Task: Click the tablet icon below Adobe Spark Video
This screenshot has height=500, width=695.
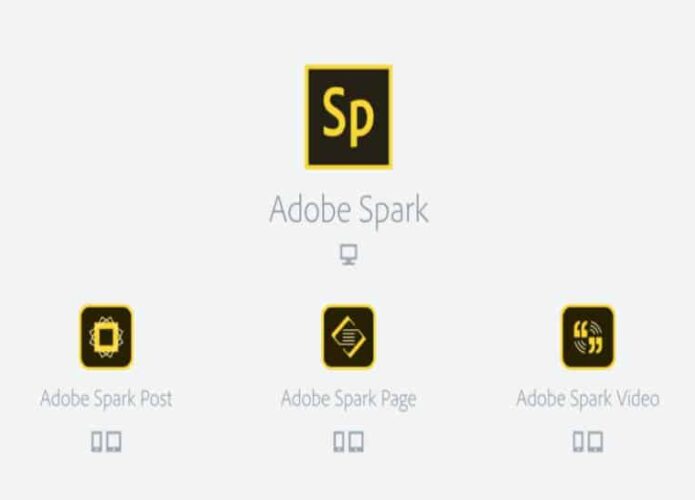Action: click(x=595, y=441)
